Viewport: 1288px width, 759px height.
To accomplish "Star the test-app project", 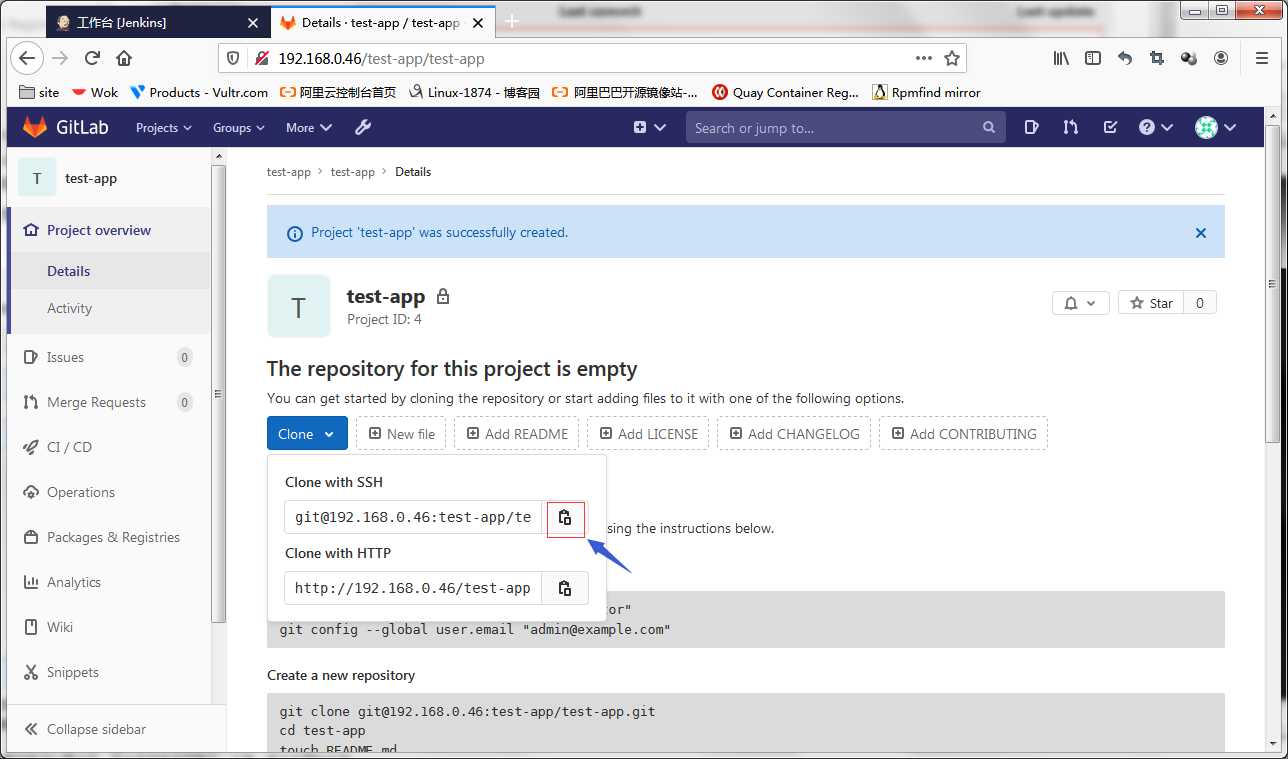I will (x=1151, y=303).
